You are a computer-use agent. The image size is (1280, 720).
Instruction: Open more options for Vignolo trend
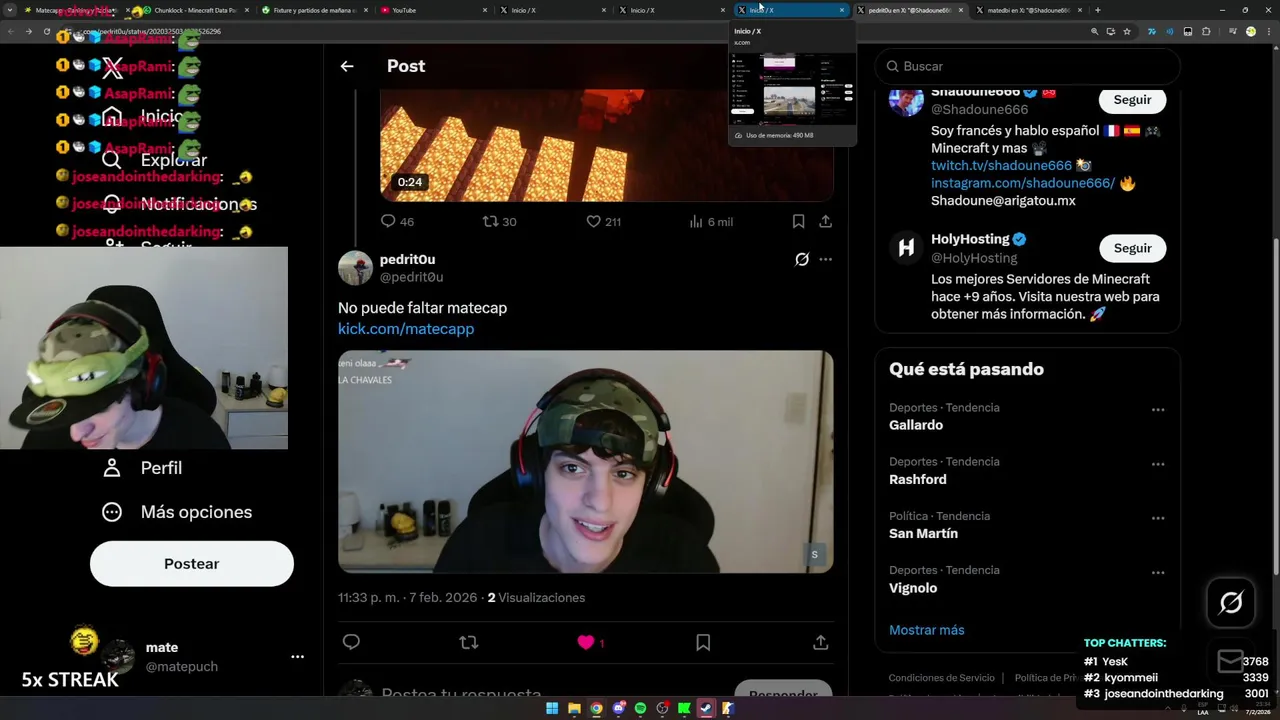[1158, 573]
